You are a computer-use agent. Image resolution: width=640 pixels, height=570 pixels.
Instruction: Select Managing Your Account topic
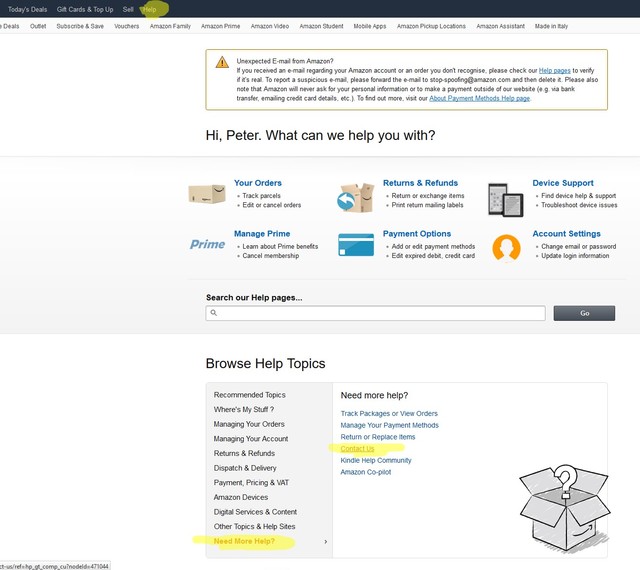pyautogui.click(x=251, y=439)
